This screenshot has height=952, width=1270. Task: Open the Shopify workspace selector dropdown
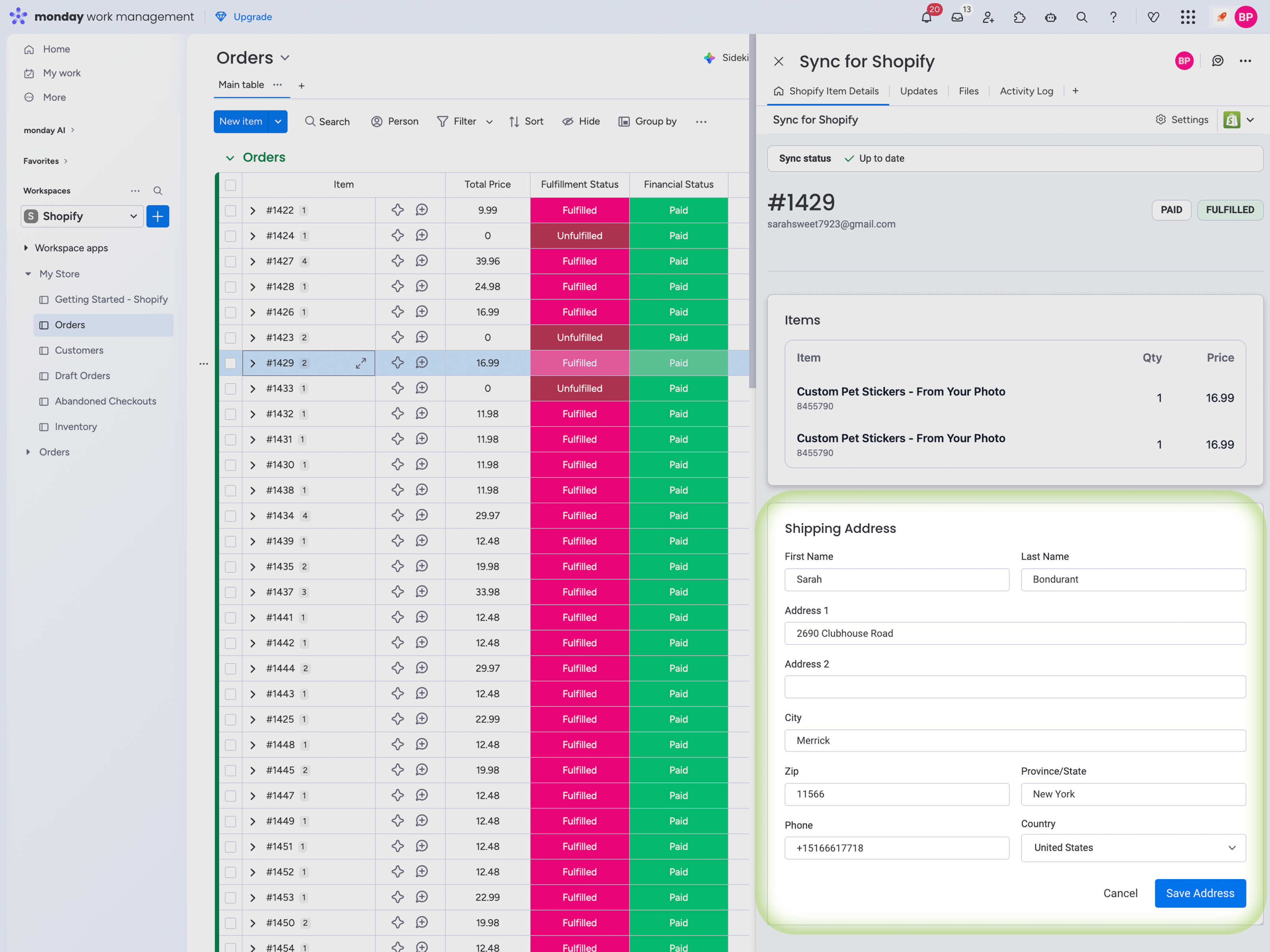[x=82, y=216]
